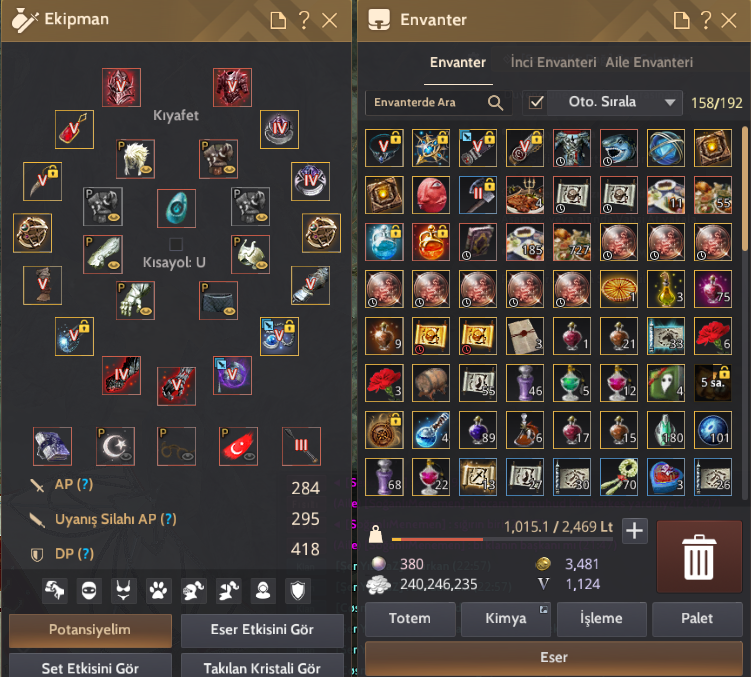
Task: Click the plus icon beside weight limit
Action: pos(635,531)
